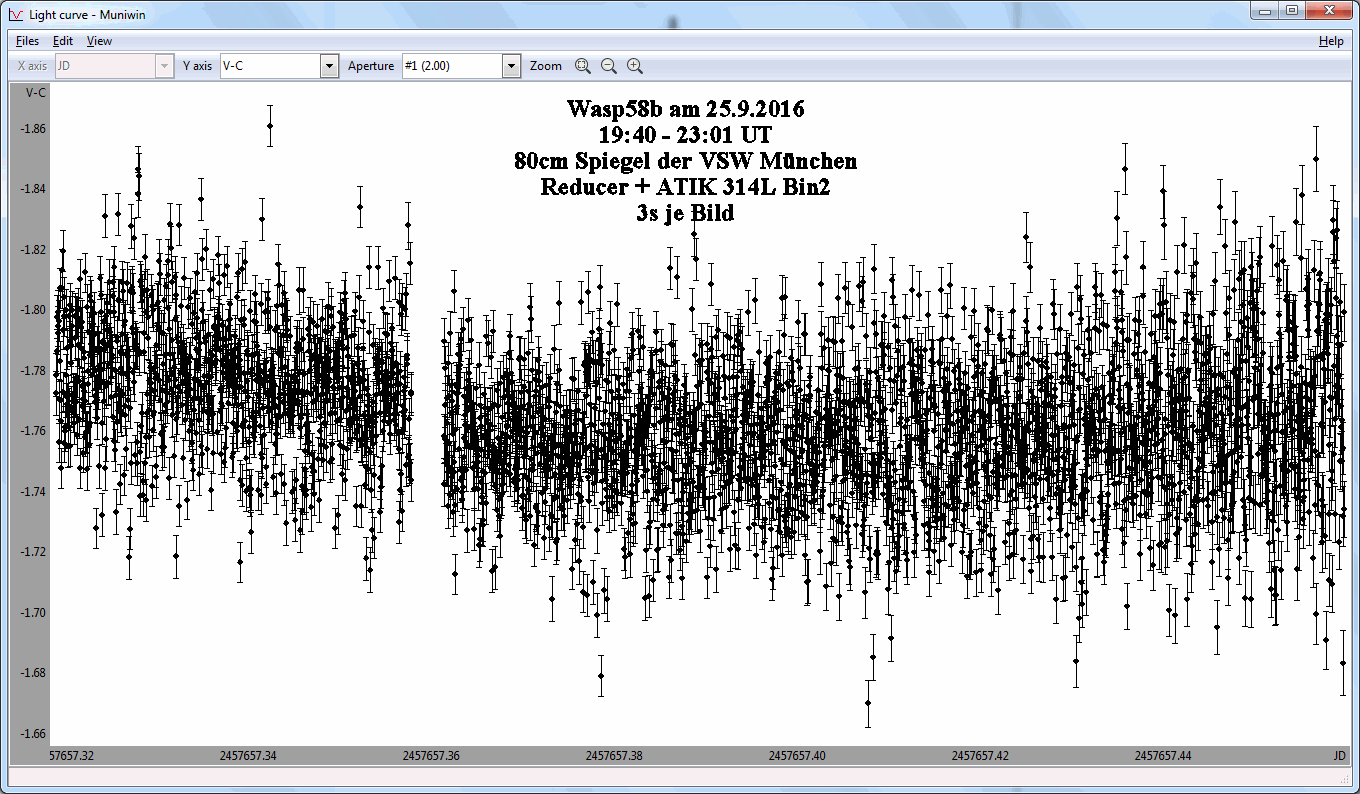Open the Files menu

(27, 41)
